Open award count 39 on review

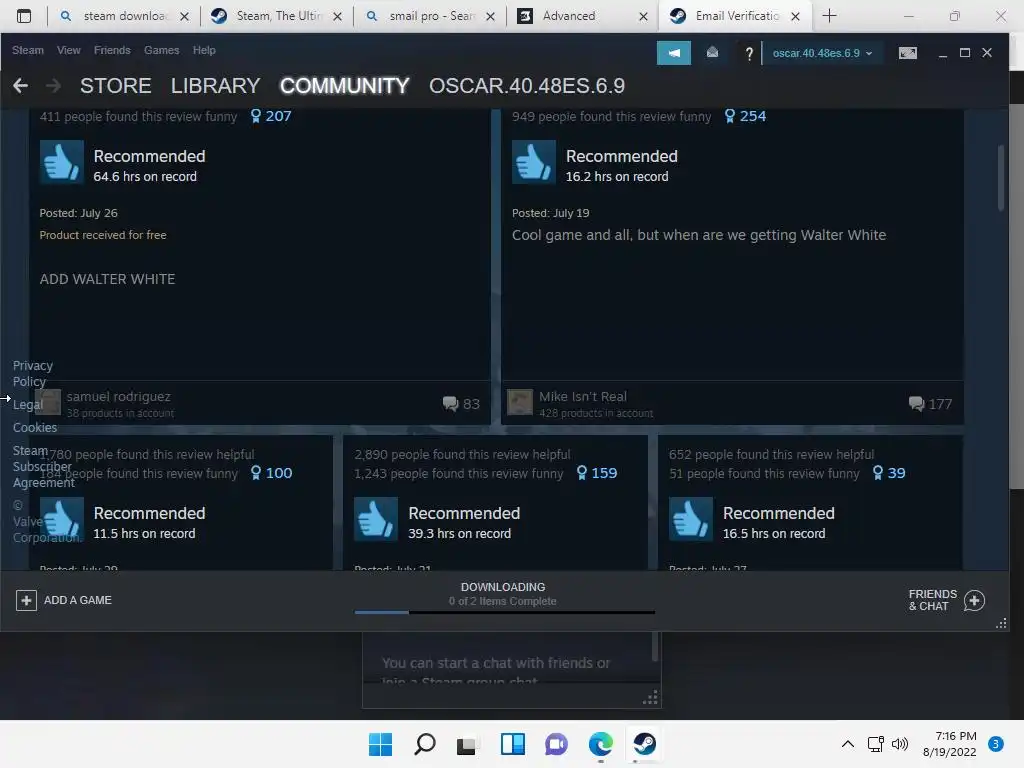(x=889, y=473)
